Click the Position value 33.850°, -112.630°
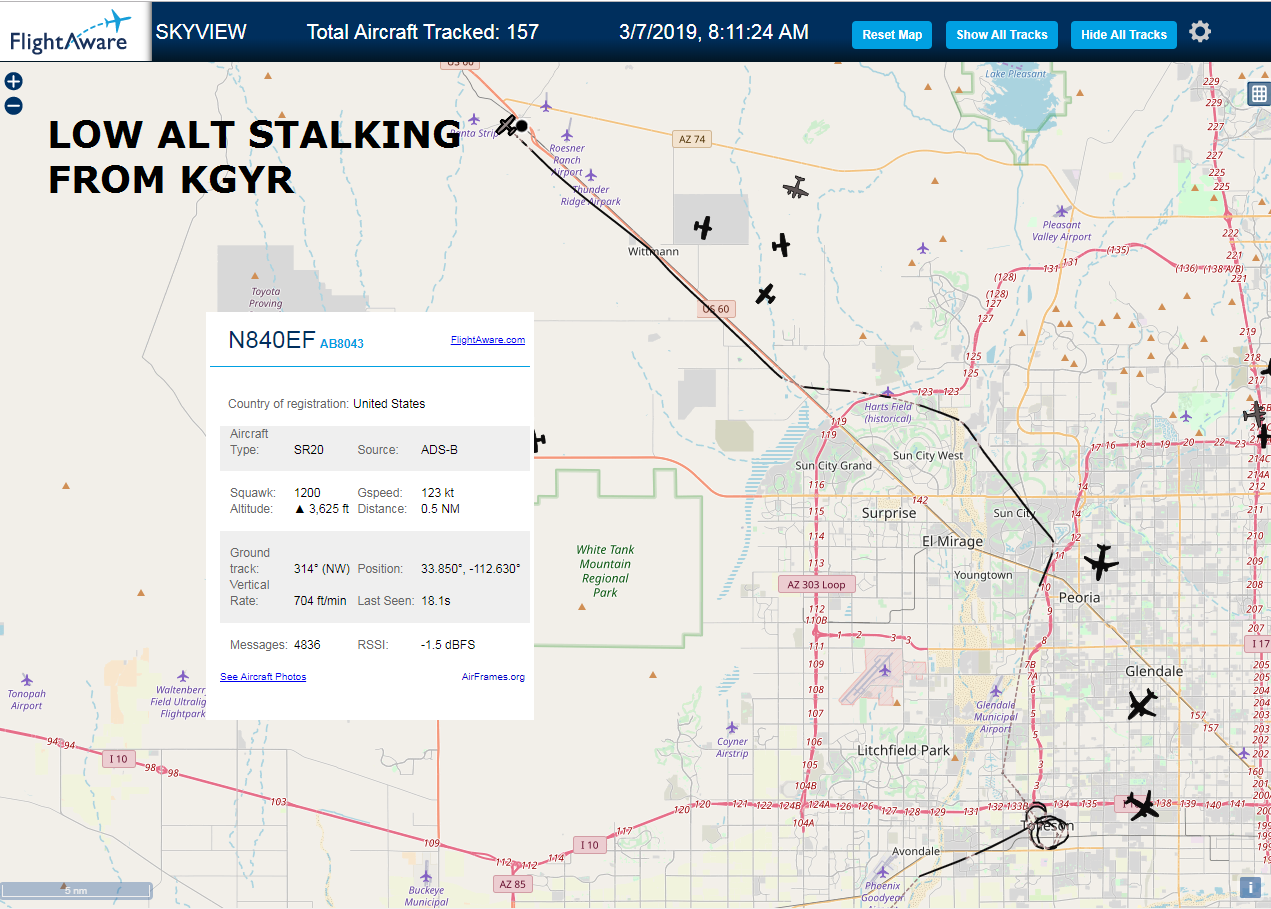The height and width of the screenshot is (909, 1271). click(x=470, y=569)
